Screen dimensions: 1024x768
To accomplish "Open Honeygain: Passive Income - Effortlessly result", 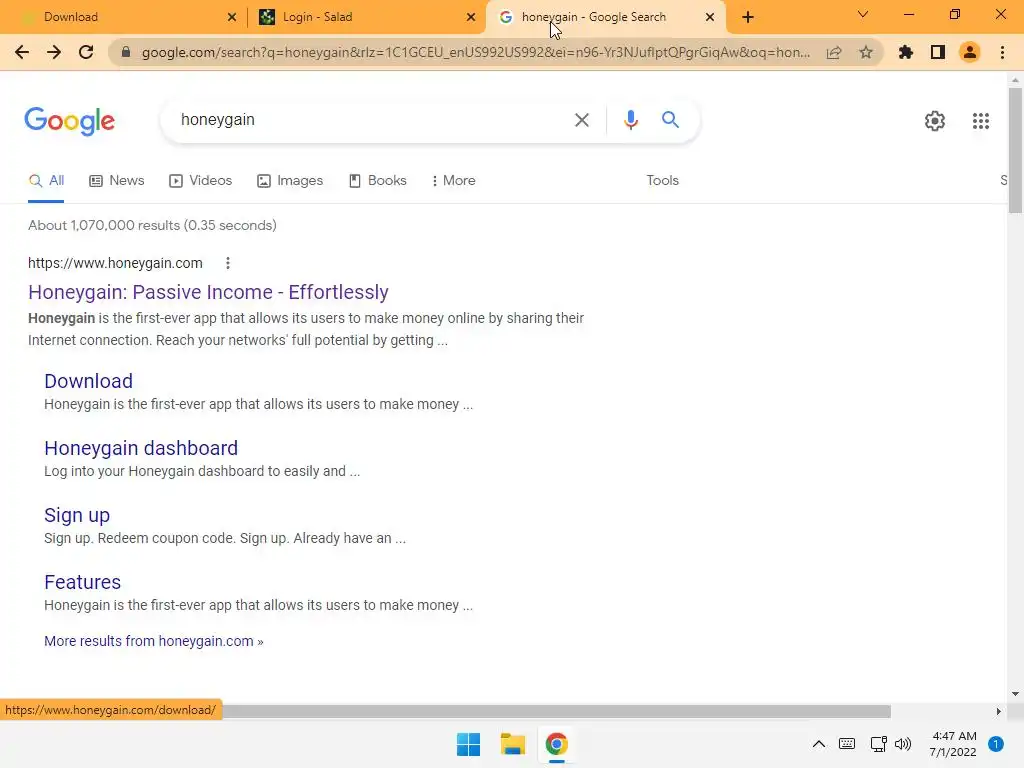I will tap(208, 292).
